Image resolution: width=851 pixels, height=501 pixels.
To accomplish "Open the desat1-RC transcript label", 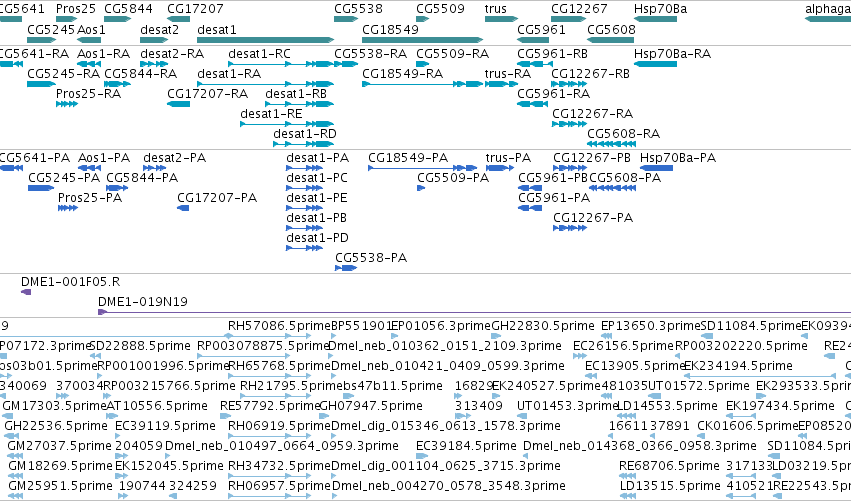I will [259, 54].
